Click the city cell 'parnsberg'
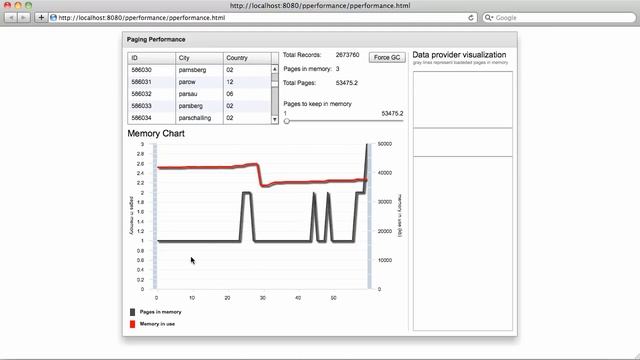The width and height of the screenshot is (640, 360). [192, 70]
